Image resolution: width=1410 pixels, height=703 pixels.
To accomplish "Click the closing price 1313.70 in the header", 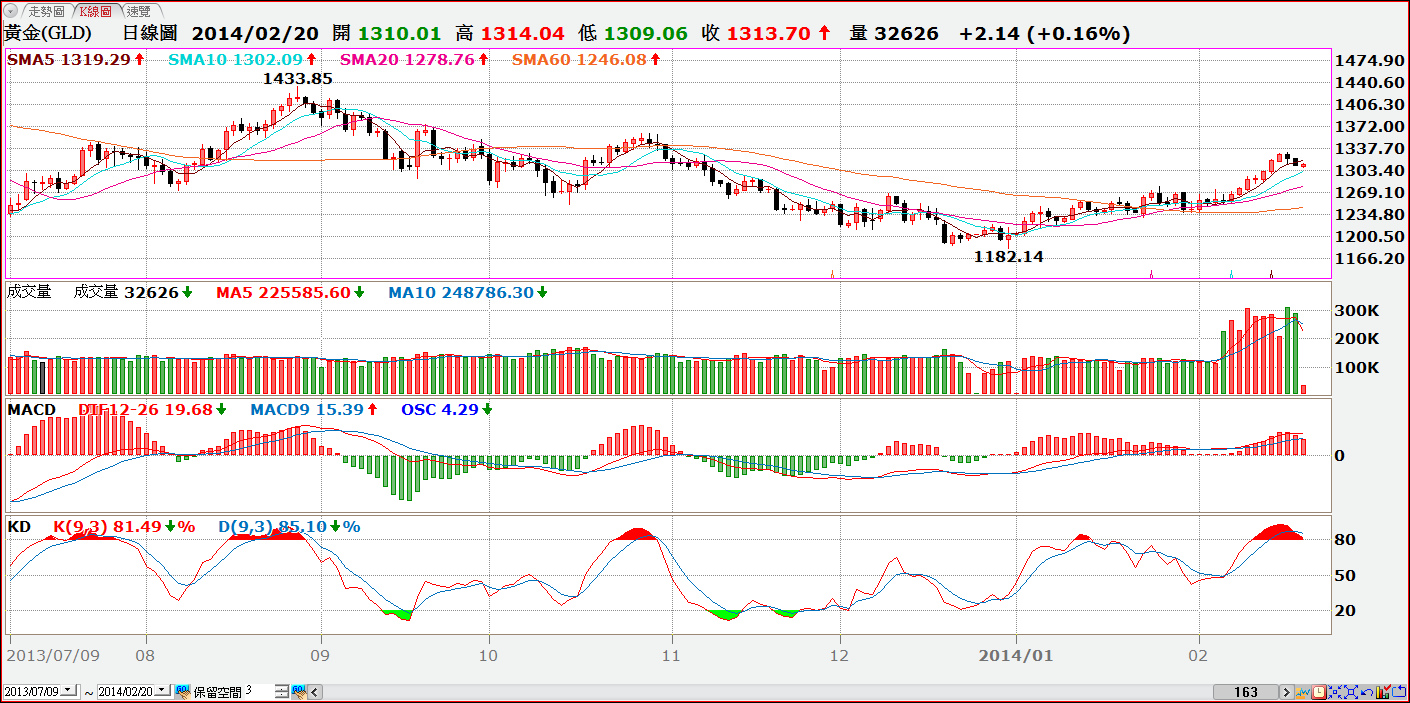I will click(768, 33).
